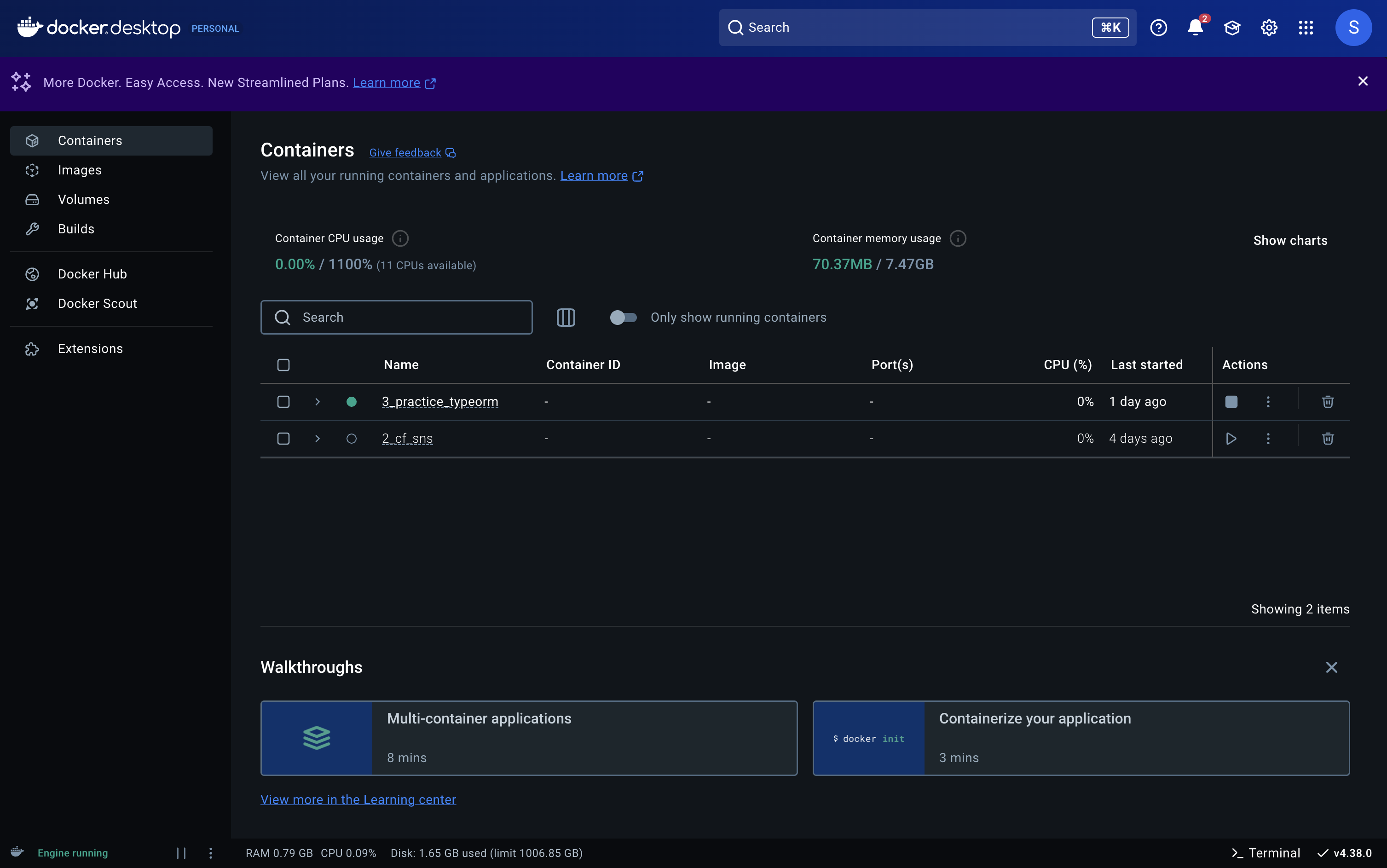This screenshot has width=1387, height=868.
Task: Expand the 3_practice_typeorm row
Action: [x=318, y=402]
